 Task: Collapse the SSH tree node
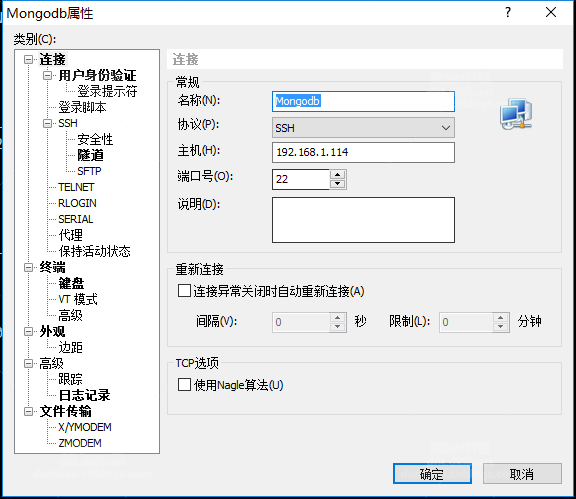47,123
